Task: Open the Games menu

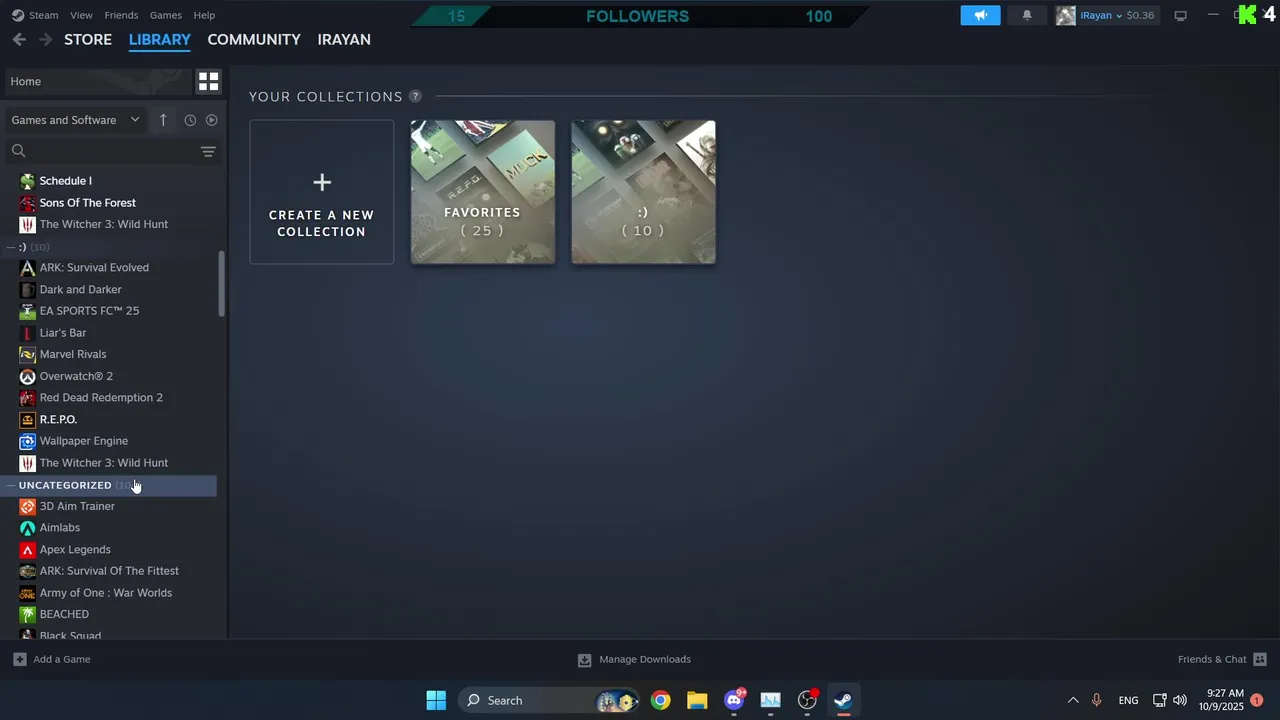Action: [x=165, y=15]
